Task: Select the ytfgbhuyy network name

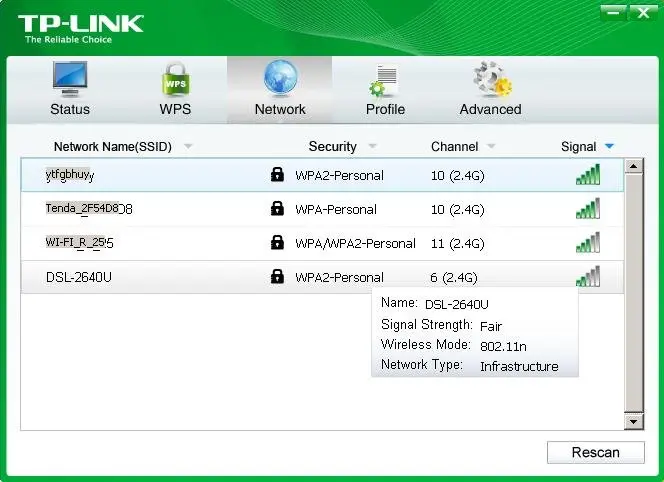Action: (x=70, y=175)
